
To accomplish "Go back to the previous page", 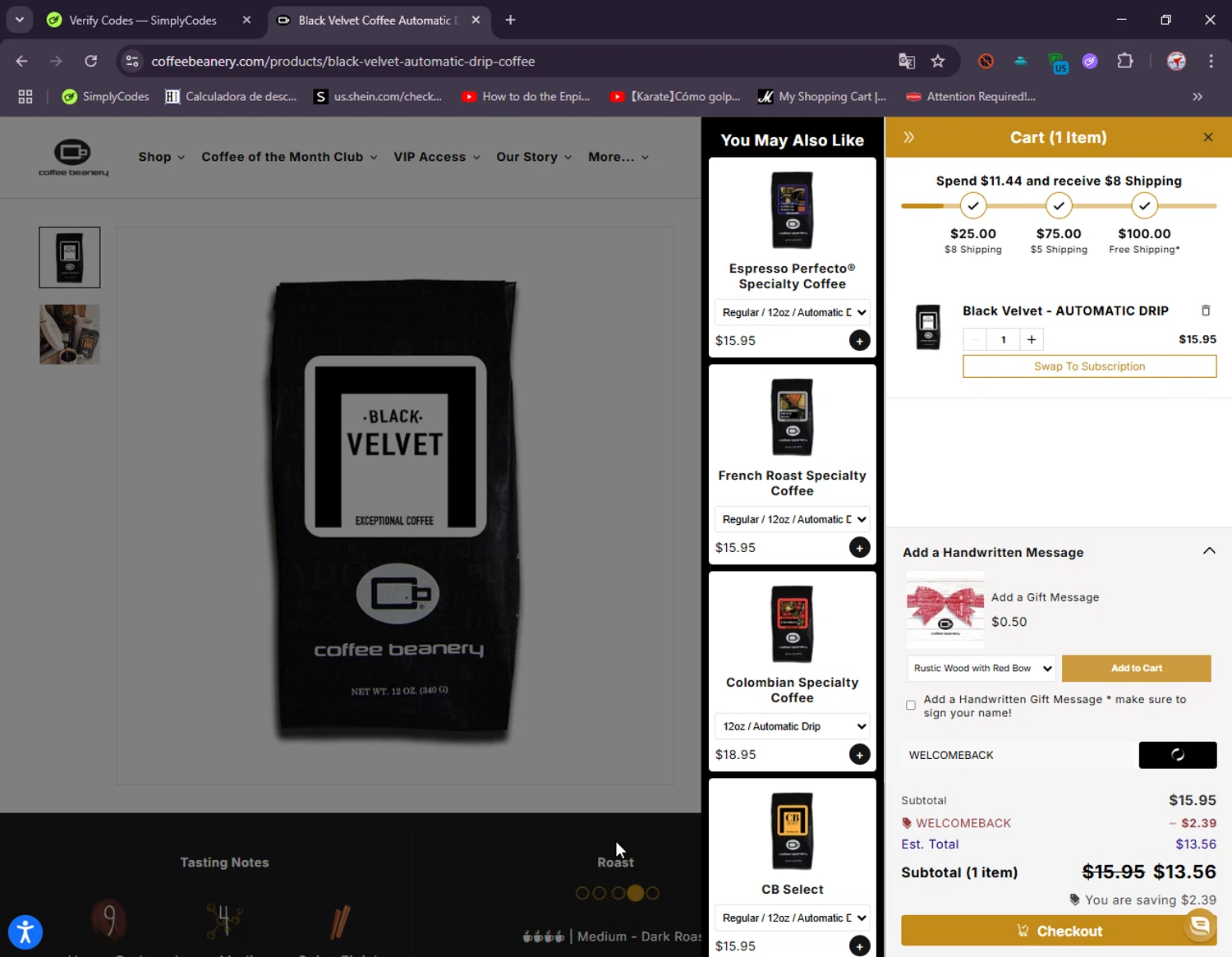I will (x=22, y=61).
